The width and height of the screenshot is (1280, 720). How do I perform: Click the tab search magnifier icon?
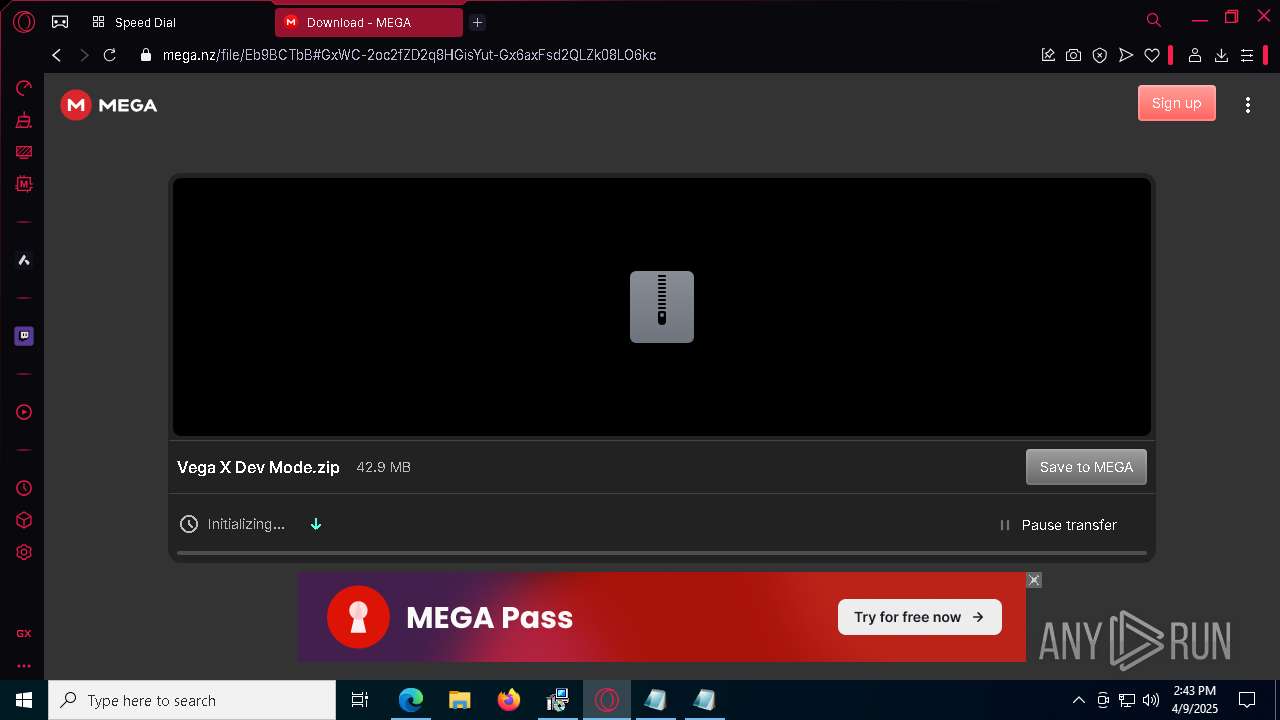[x=1153, y=20]
